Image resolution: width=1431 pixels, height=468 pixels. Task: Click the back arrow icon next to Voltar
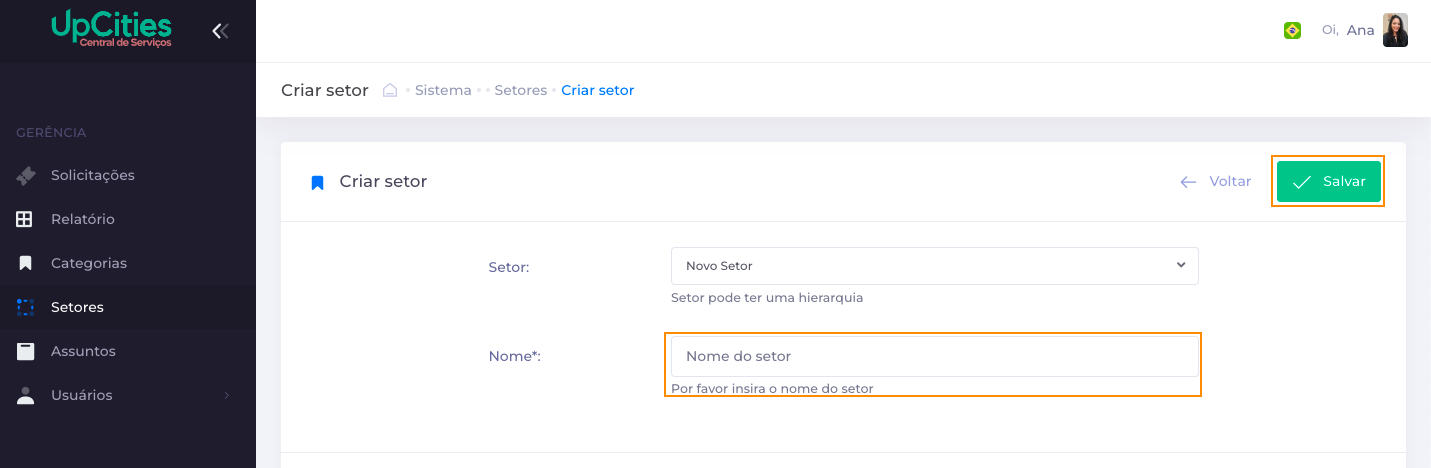[1188, 182]
